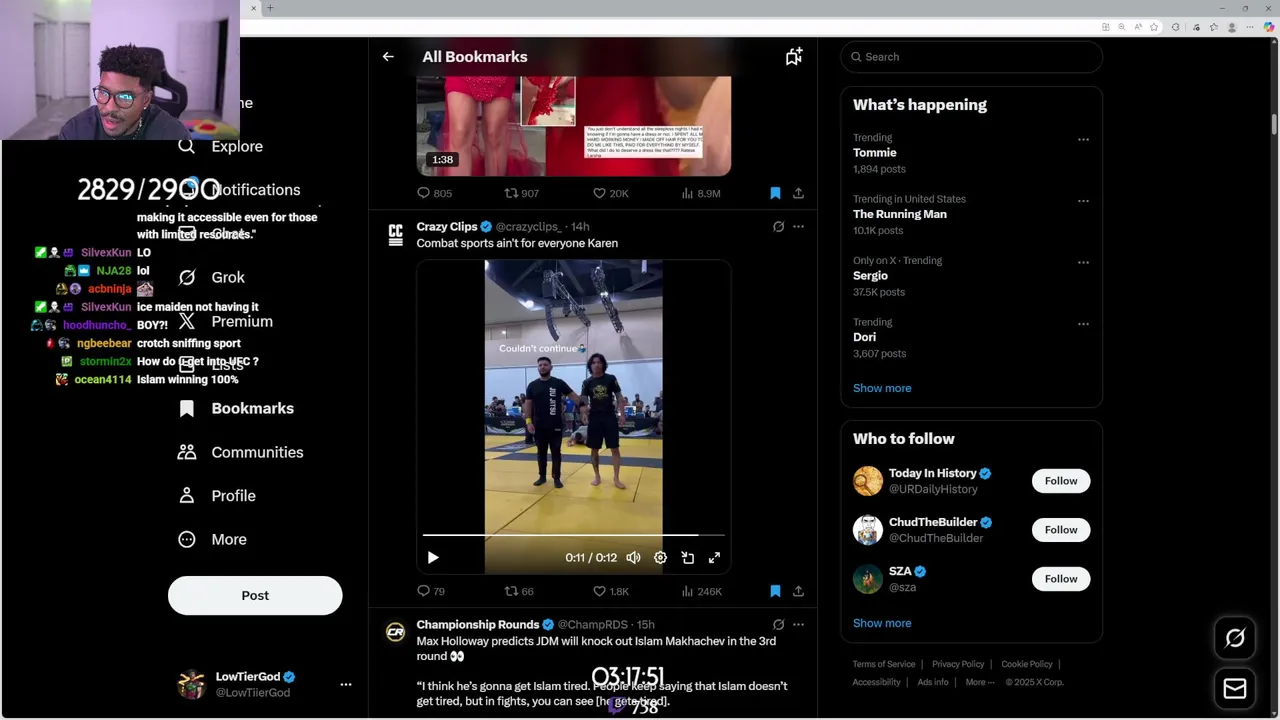Open more options on Championship Rounds post
The height and width of the screenshot is (720, 1280).
798,625
